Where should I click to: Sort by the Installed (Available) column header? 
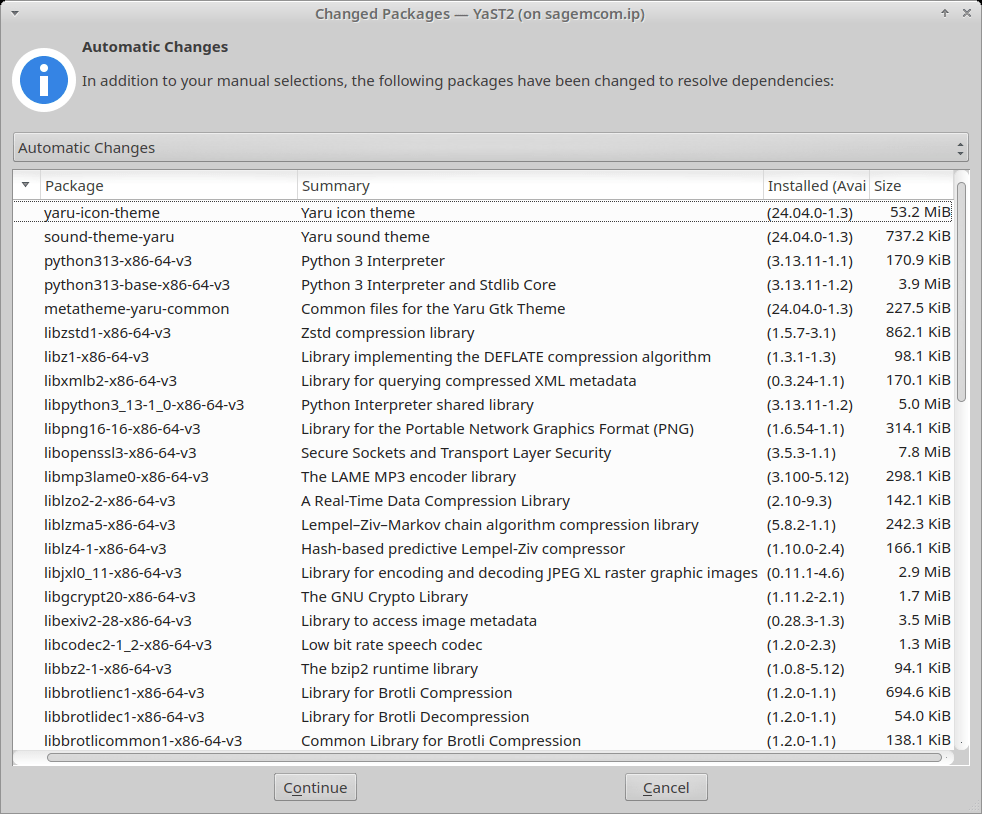point(815,186)
